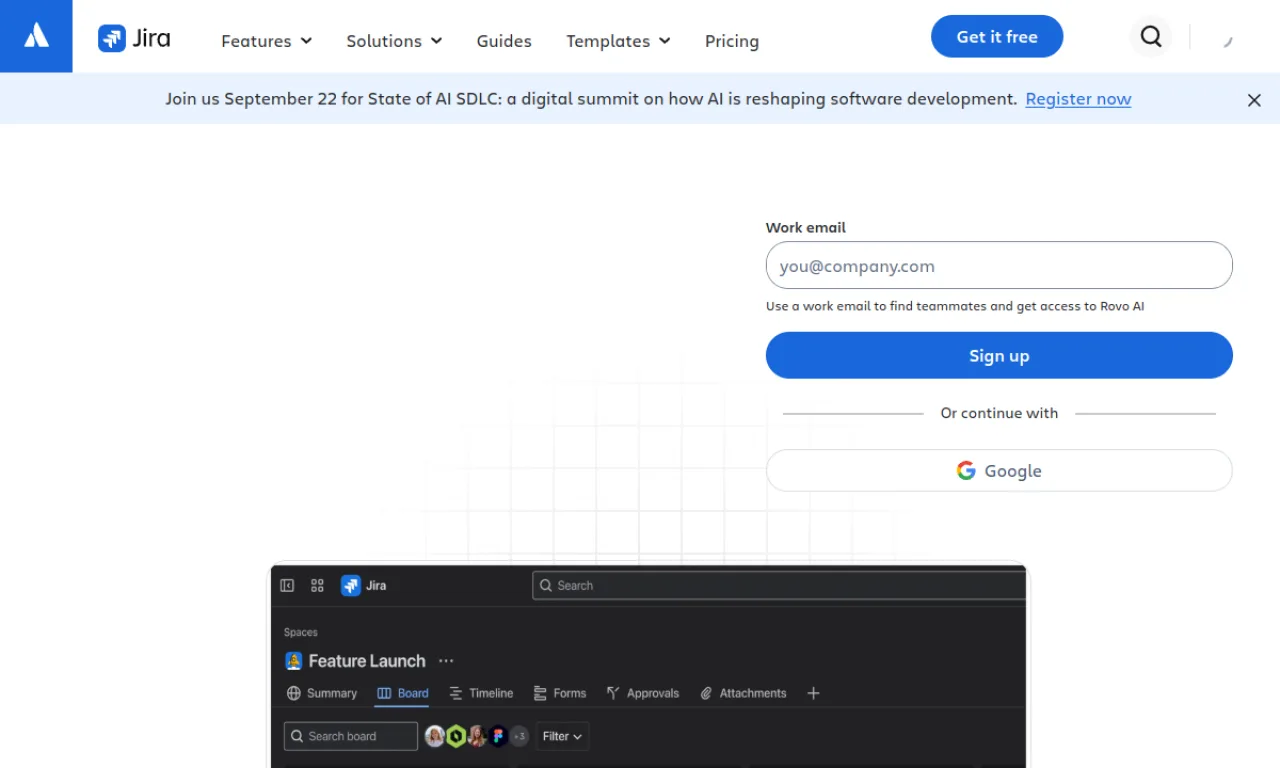The width and height of the screenshot is (1280, 768).
Task: Expand the Solutions menu
Action: pyautogui.click(x=394, y=41)
